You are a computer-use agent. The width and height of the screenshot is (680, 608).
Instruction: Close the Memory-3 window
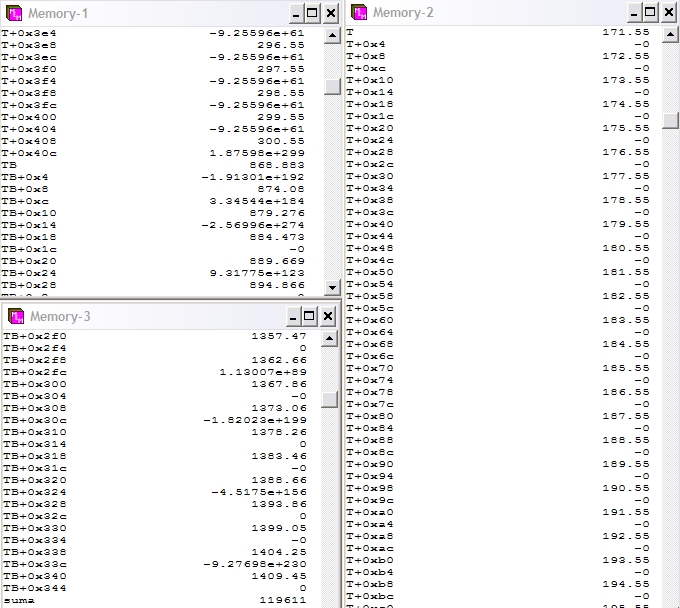(x=329, y=317)
